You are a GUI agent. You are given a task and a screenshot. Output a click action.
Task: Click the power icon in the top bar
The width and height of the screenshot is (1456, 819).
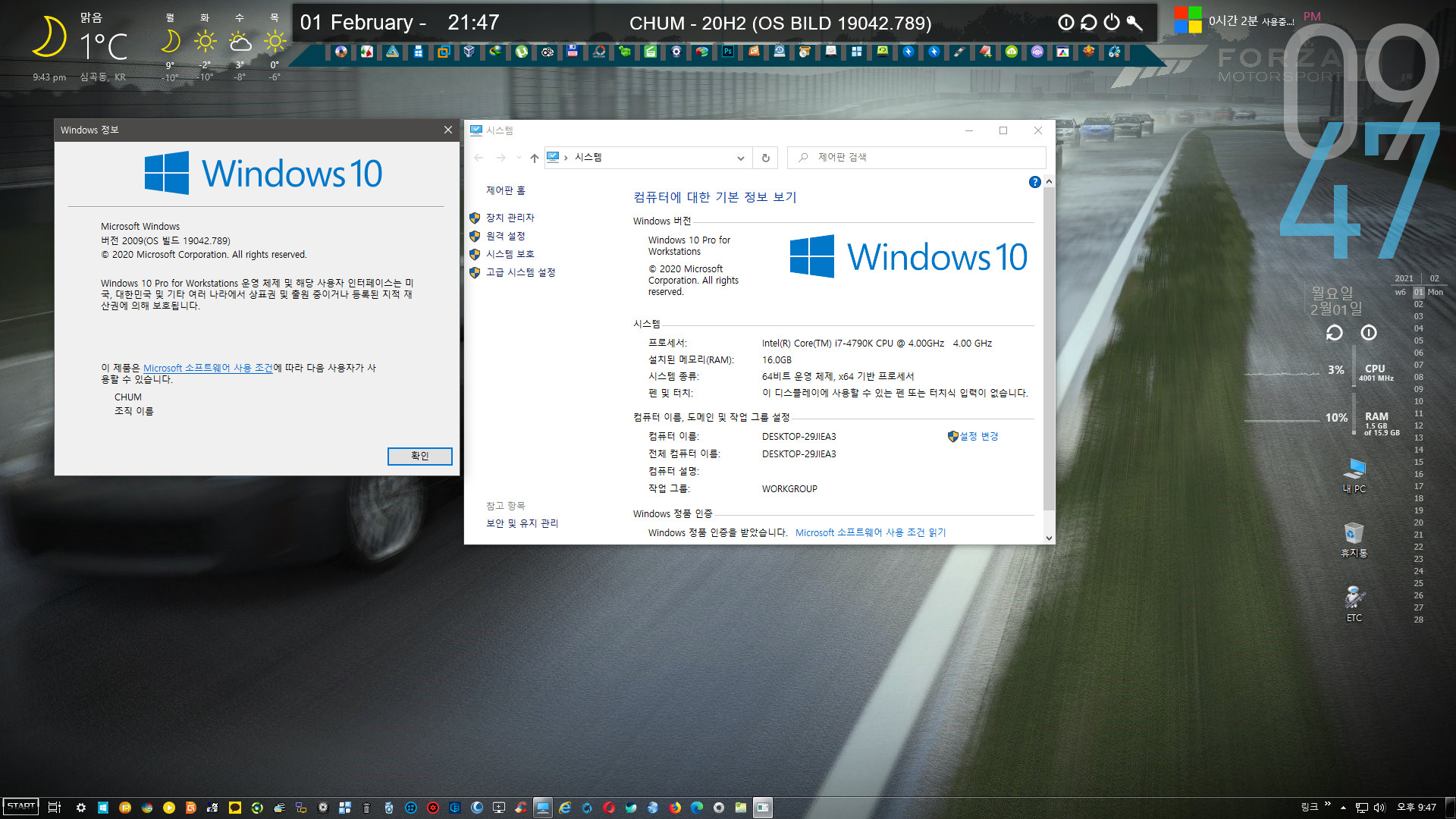[1112, 22]
